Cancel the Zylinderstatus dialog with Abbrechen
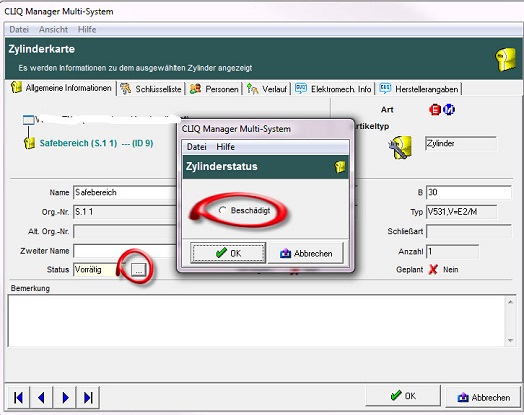 click(x=306, y=254)
